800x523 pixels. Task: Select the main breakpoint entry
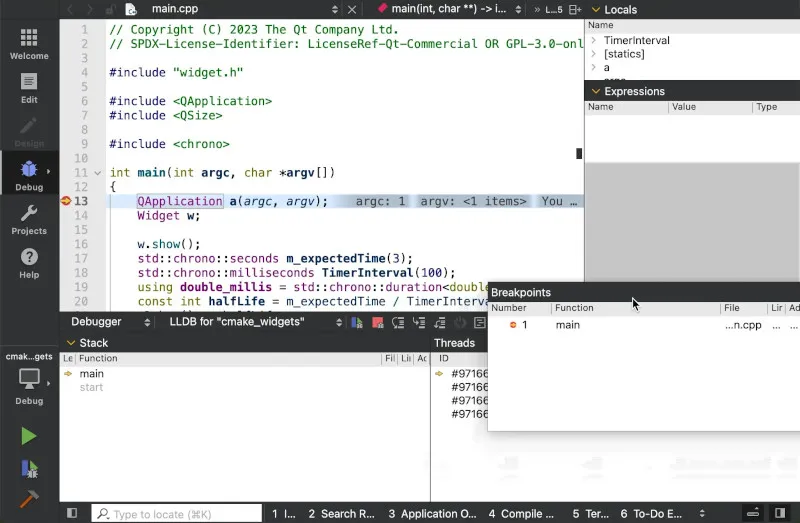point(567,325)
